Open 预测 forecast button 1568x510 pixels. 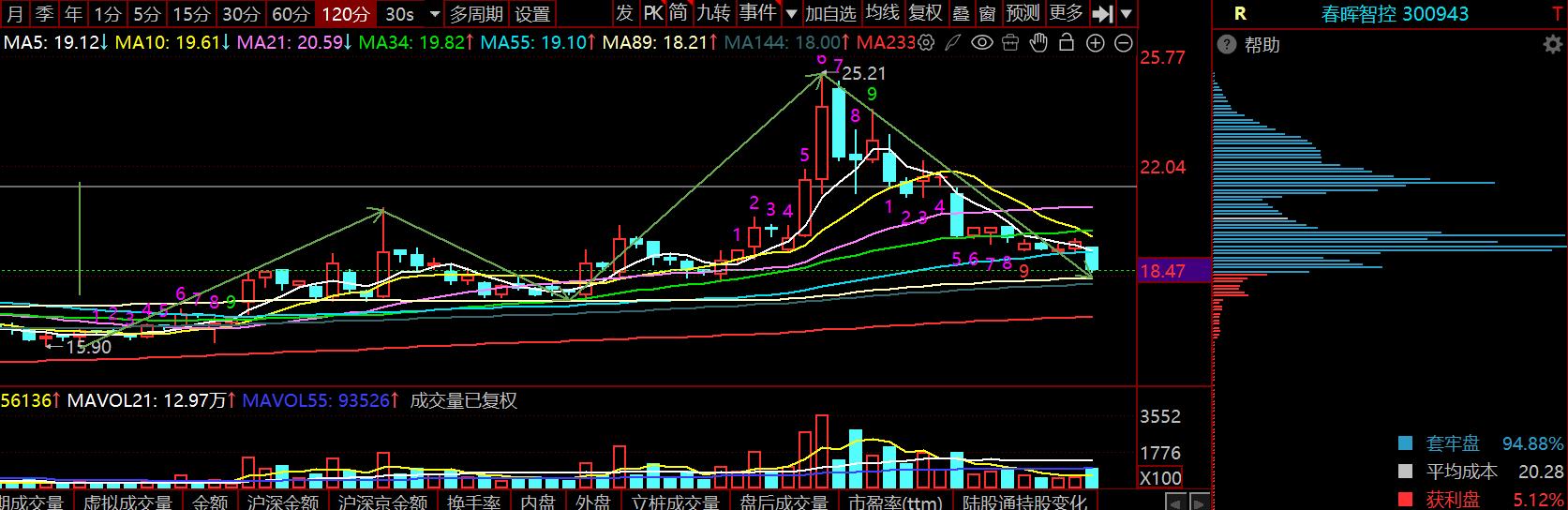1023,13
